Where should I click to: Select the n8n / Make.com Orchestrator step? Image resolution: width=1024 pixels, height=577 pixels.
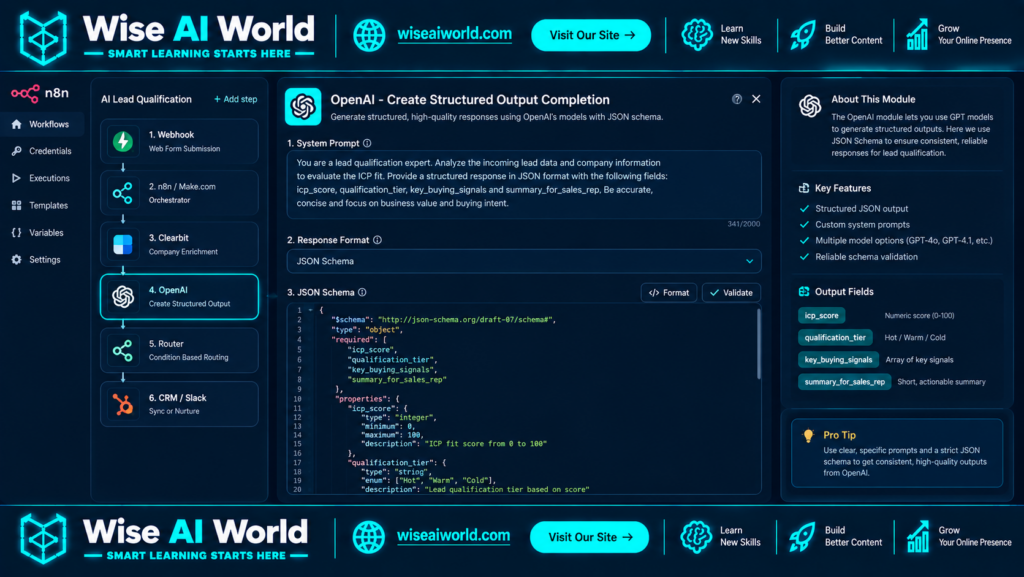click(x=179, y=193)
